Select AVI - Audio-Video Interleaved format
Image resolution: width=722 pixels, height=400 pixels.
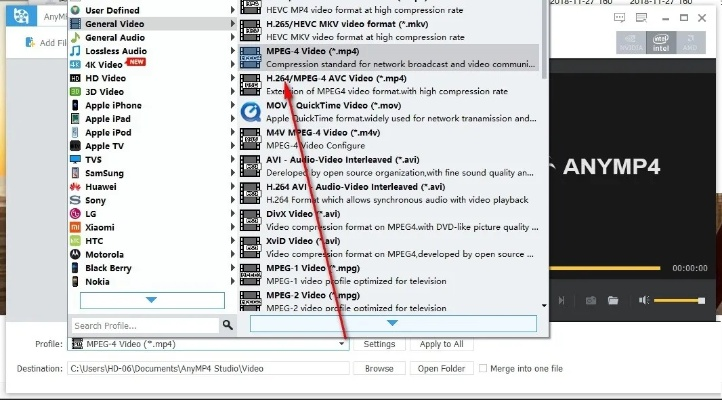(x=342, y=159)
